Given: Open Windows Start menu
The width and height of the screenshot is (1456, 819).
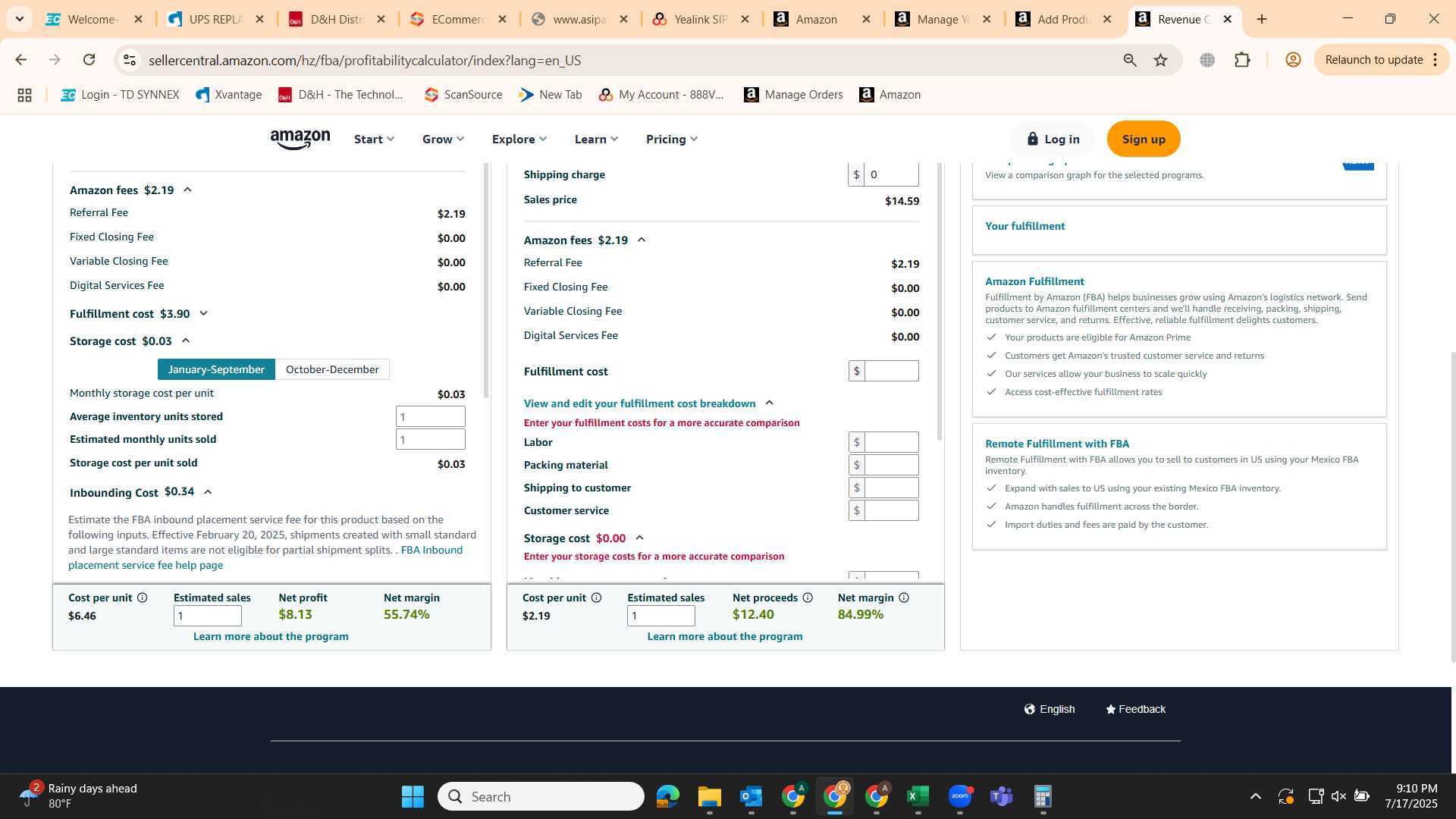Looking at the screenshot, I should click(413, 796).
